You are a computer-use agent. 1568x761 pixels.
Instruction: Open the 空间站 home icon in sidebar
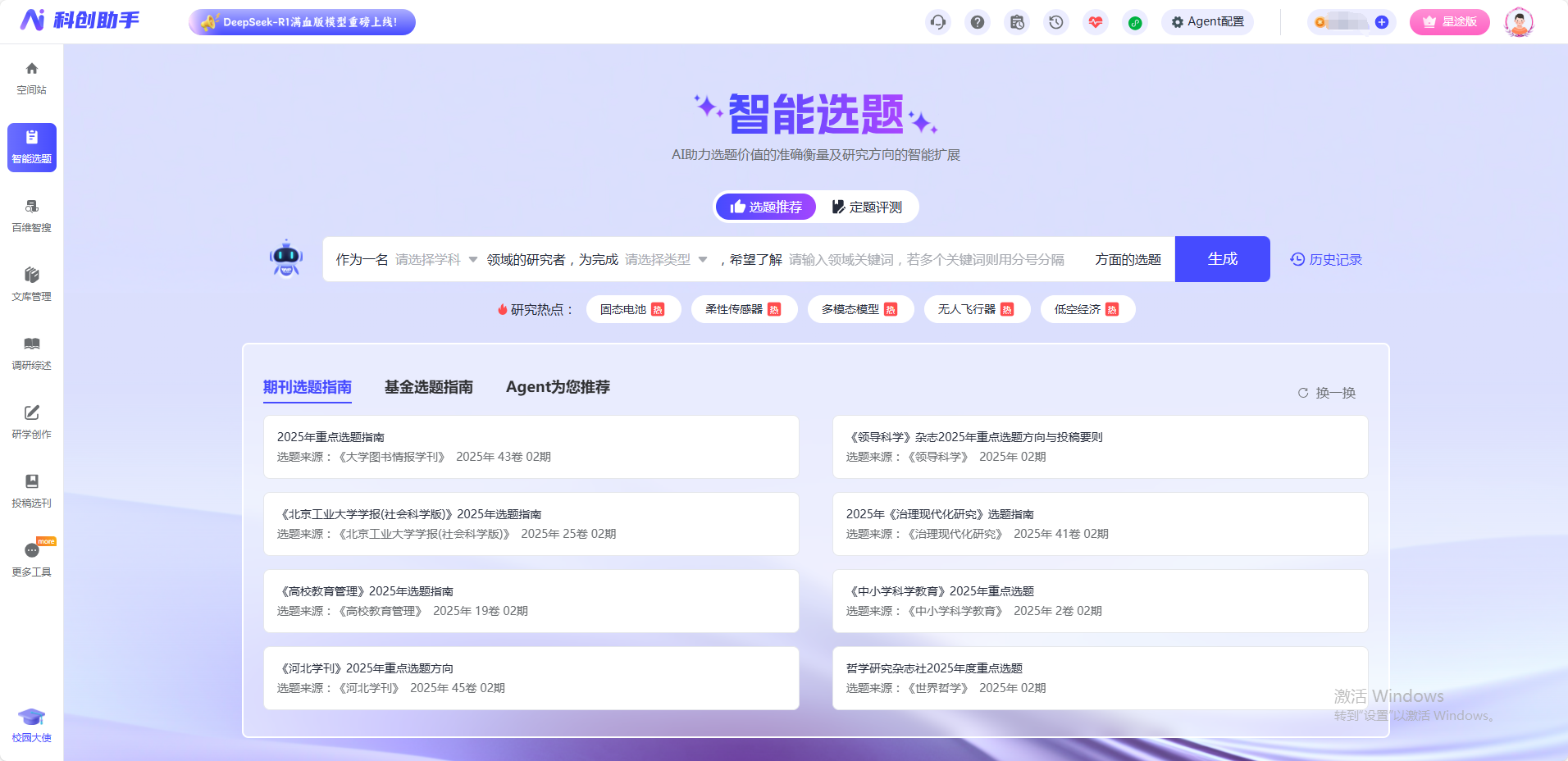coord(31,78)
